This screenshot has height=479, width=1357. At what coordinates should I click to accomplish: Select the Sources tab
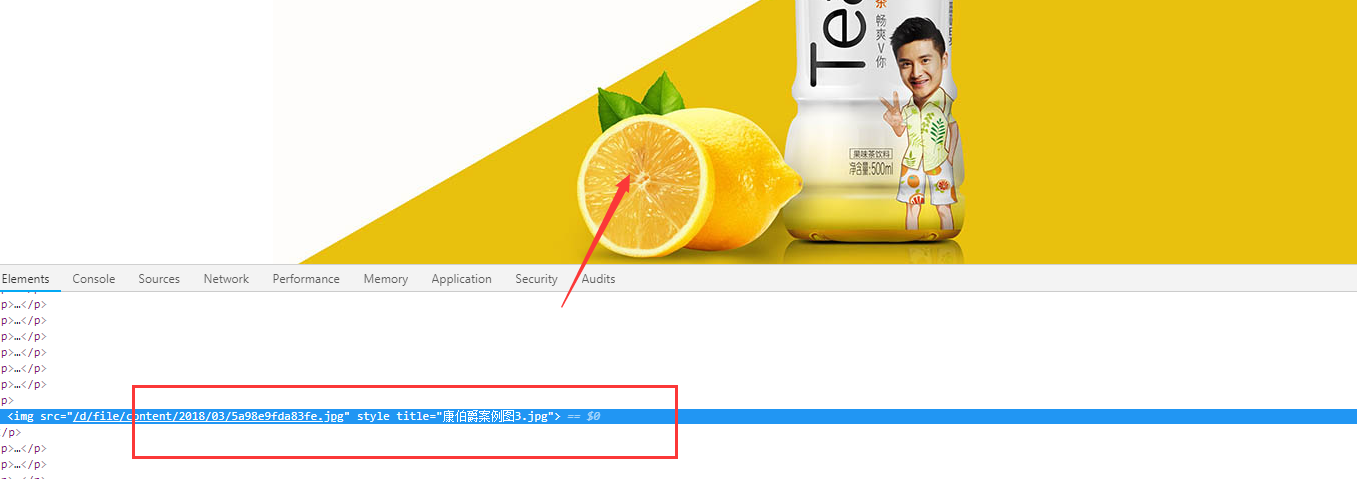tap(159, 279)
